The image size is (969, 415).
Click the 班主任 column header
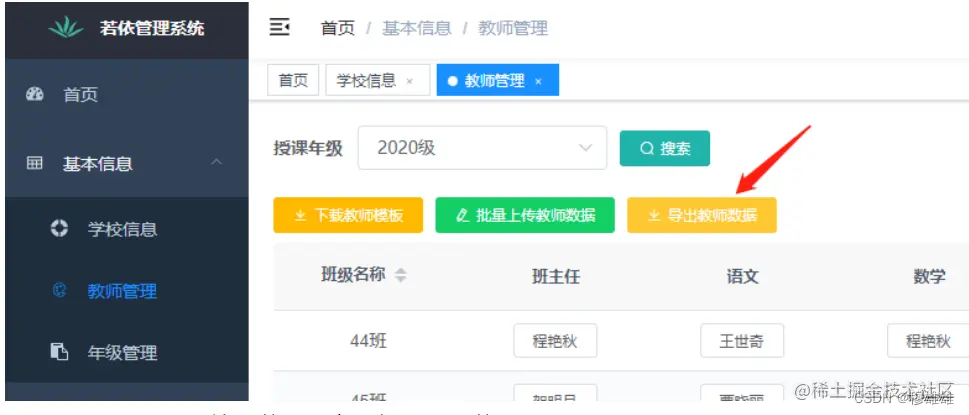[x=556, y=276]
